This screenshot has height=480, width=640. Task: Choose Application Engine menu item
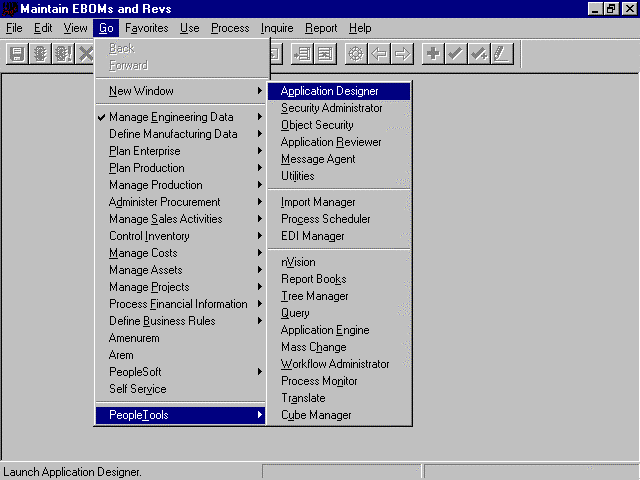pyautogui.click(x=339, y=330)
